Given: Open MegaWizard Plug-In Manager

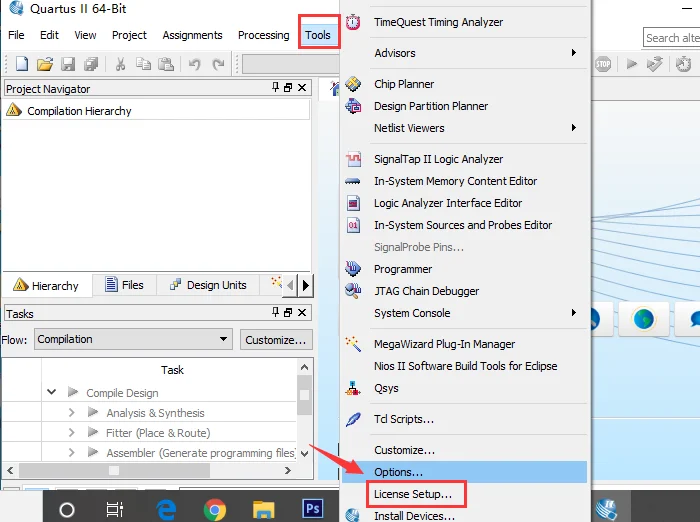Looking at the screenshot, I should pyautogui.click(x=465, y=344).
